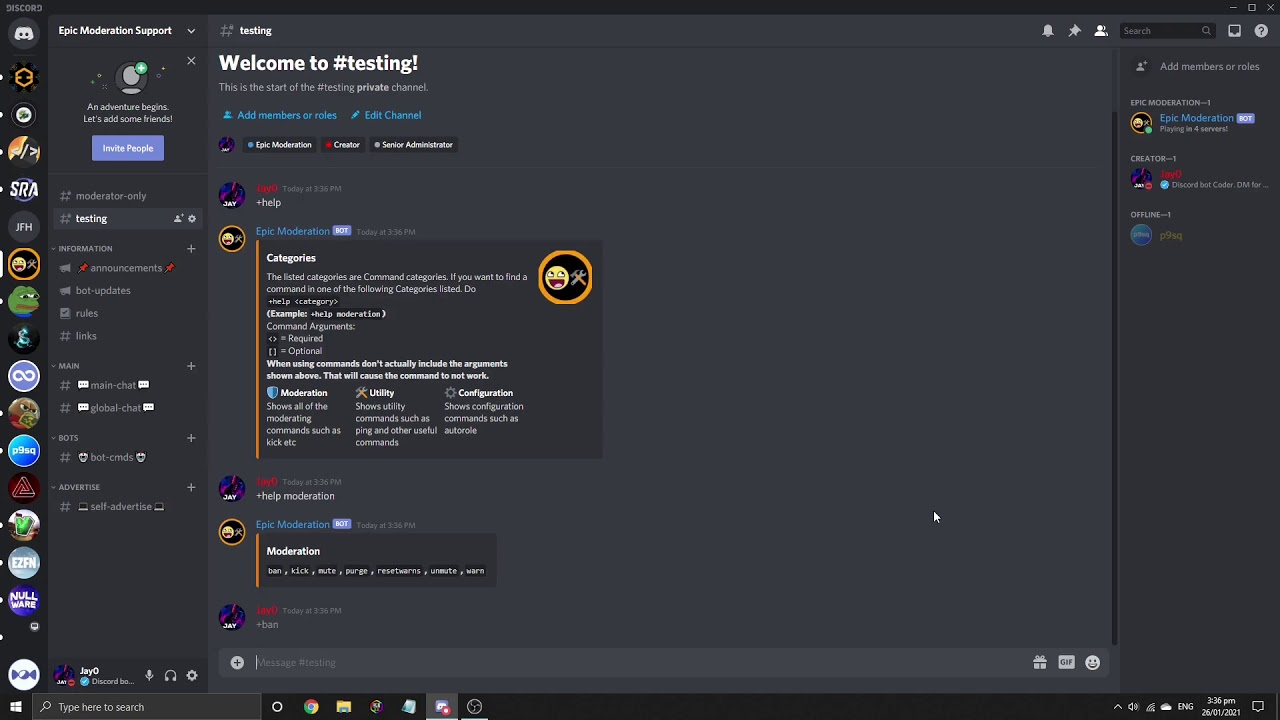Open the JFH server
The image size is (1280, 720).
click(24, 227)
